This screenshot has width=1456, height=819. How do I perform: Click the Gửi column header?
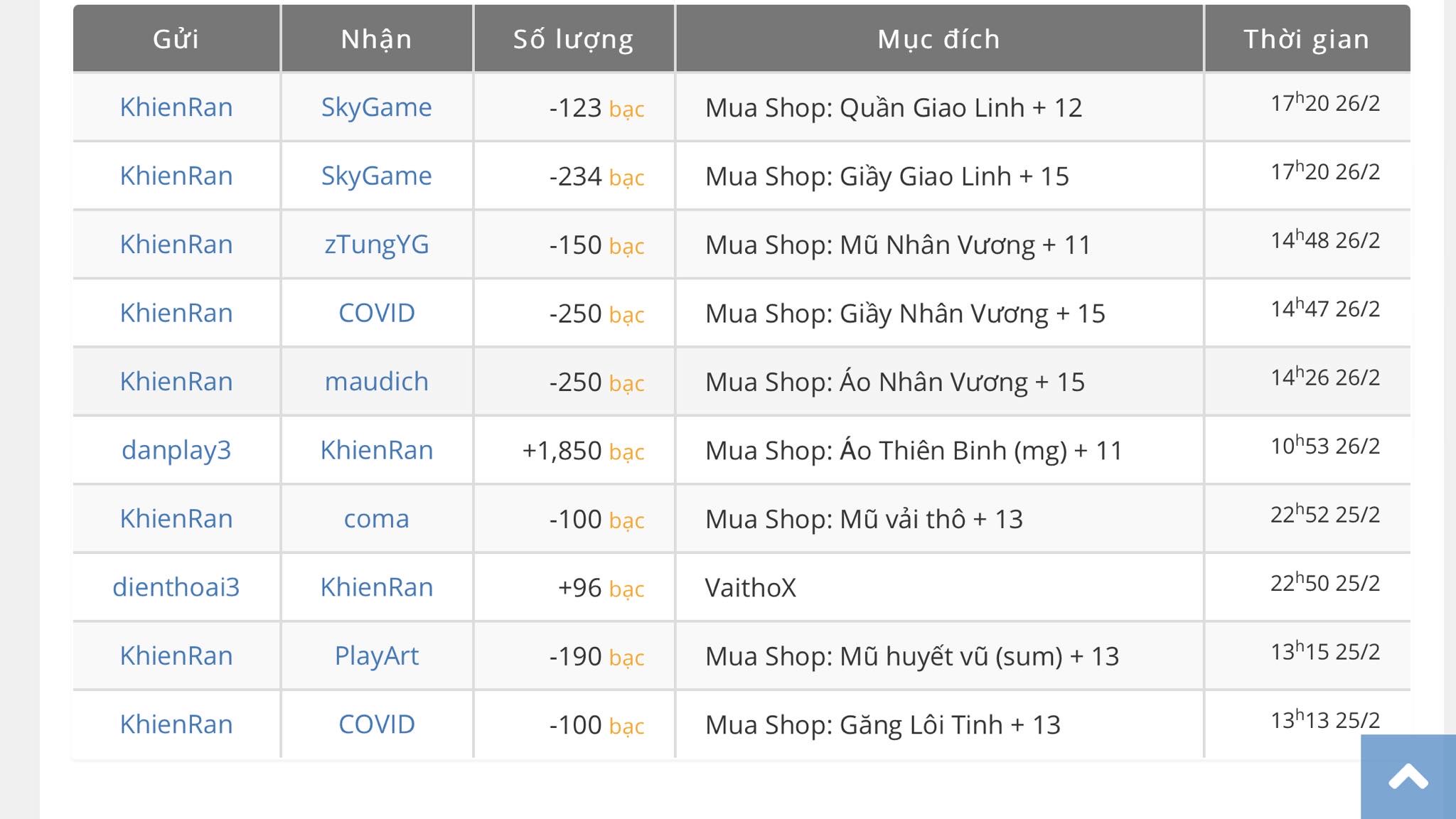176,39
